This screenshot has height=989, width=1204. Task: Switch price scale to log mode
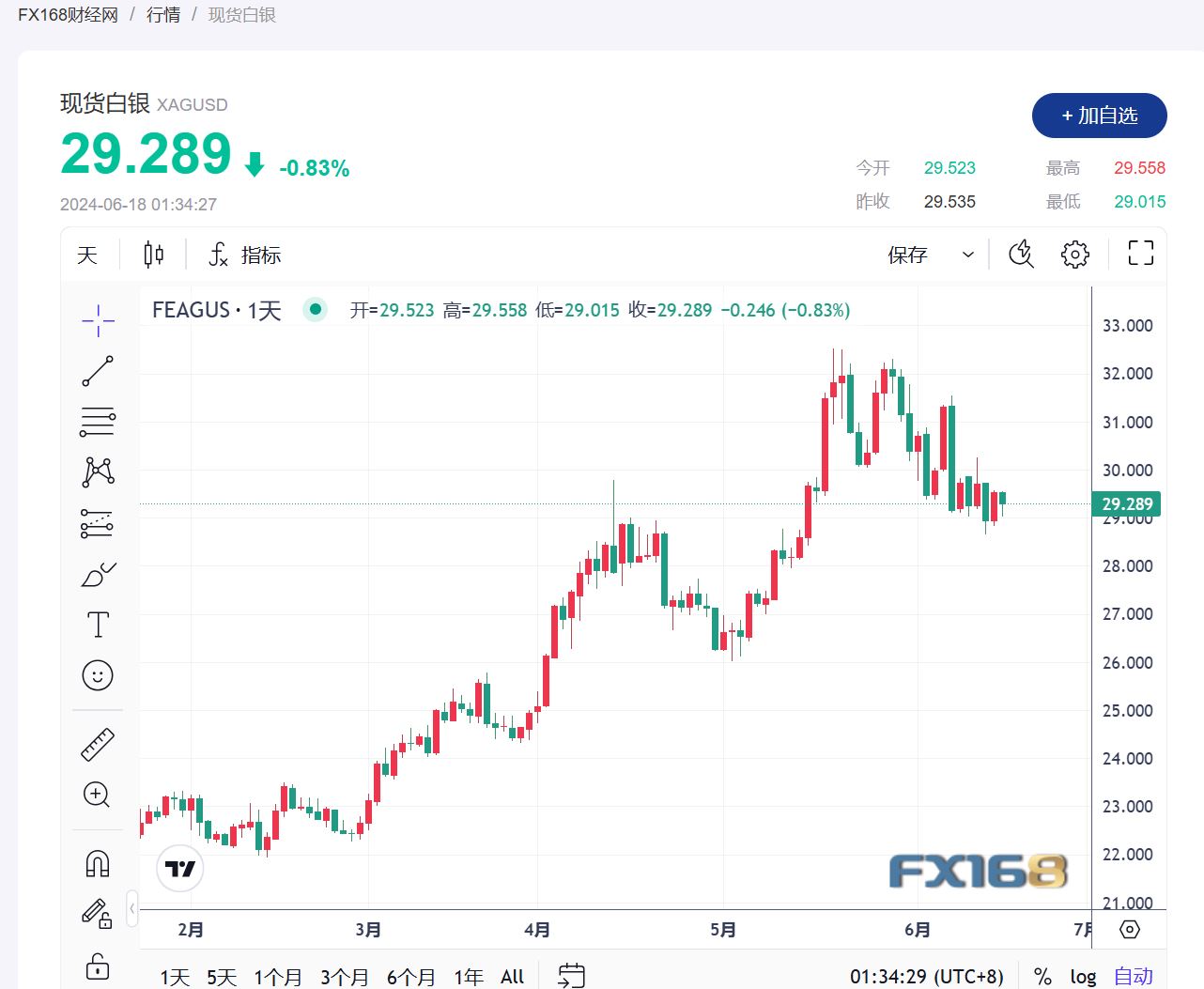tap(1084, 976)
